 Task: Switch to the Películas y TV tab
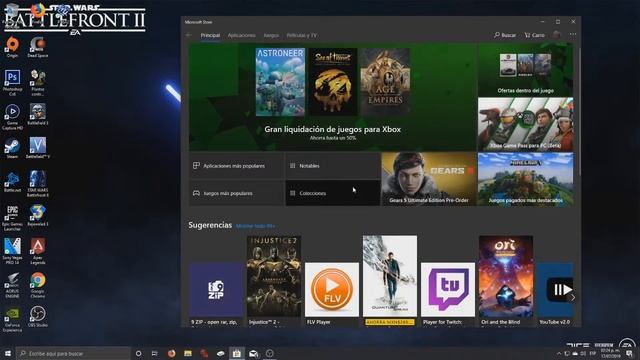click(x=302, y=36)
